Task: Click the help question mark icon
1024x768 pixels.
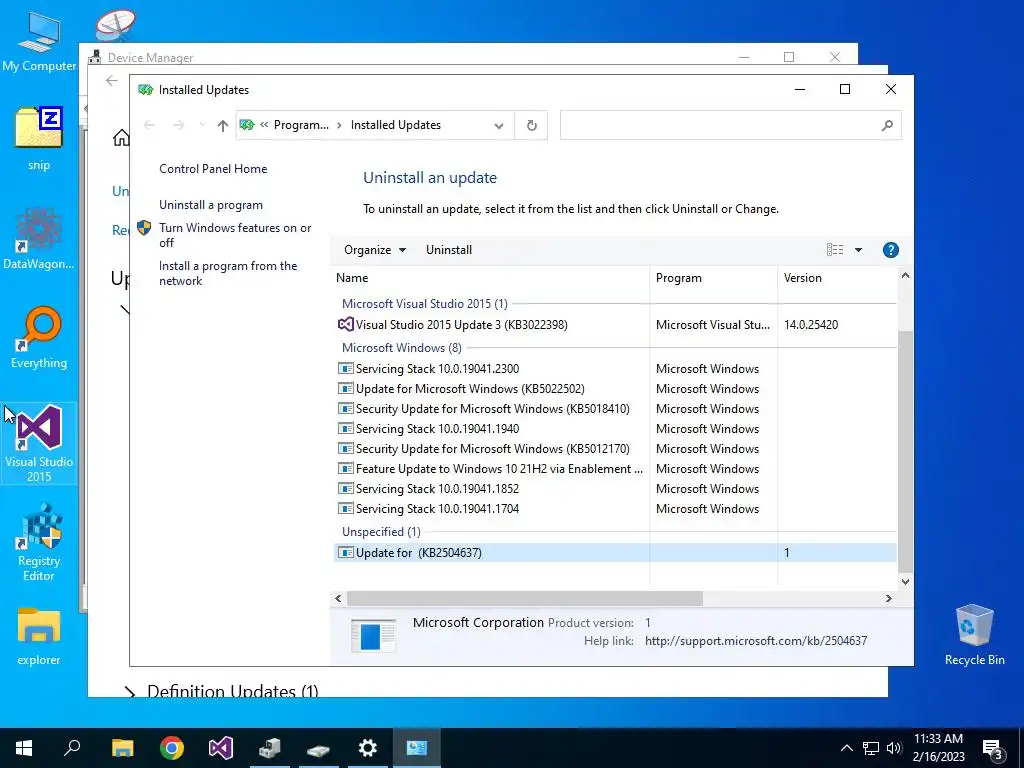Action: click(891, 250)
